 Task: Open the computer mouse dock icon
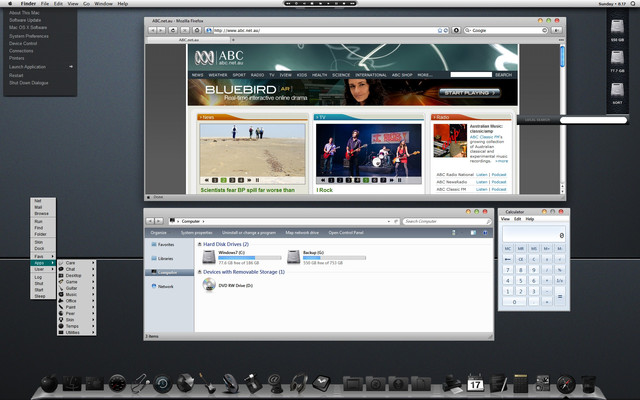(x=231, y=384)
